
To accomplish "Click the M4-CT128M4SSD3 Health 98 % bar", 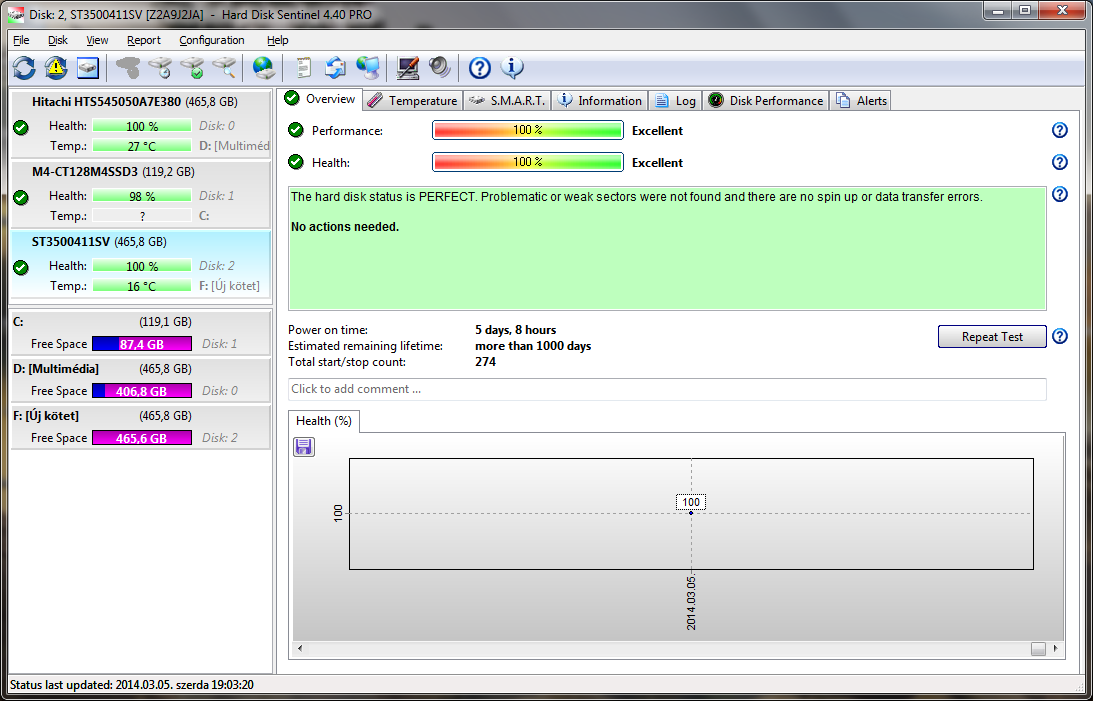I will click(x=142, y=196).
